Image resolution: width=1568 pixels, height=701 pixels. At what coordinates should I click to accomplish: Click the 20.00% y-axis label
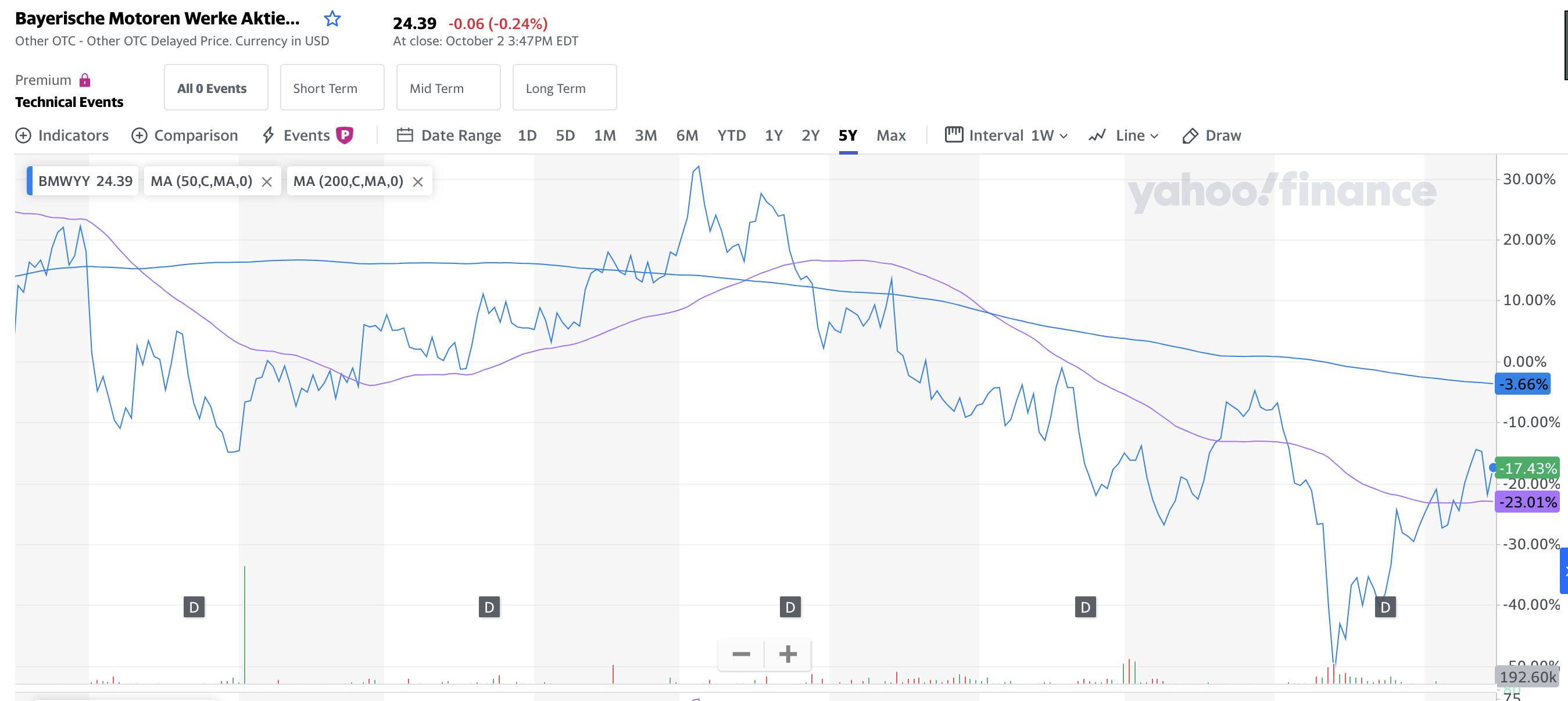click(x=1529, y=239)
